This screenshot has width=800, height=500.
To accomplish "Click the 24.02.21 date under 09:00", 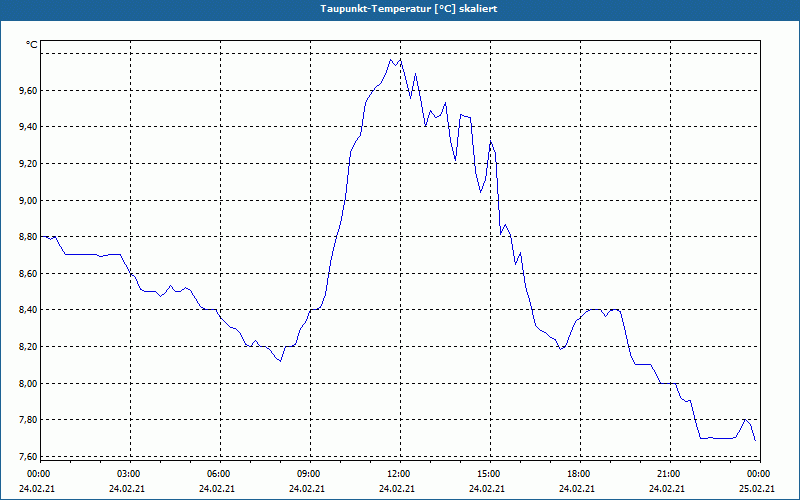I will tap(307, 489).
